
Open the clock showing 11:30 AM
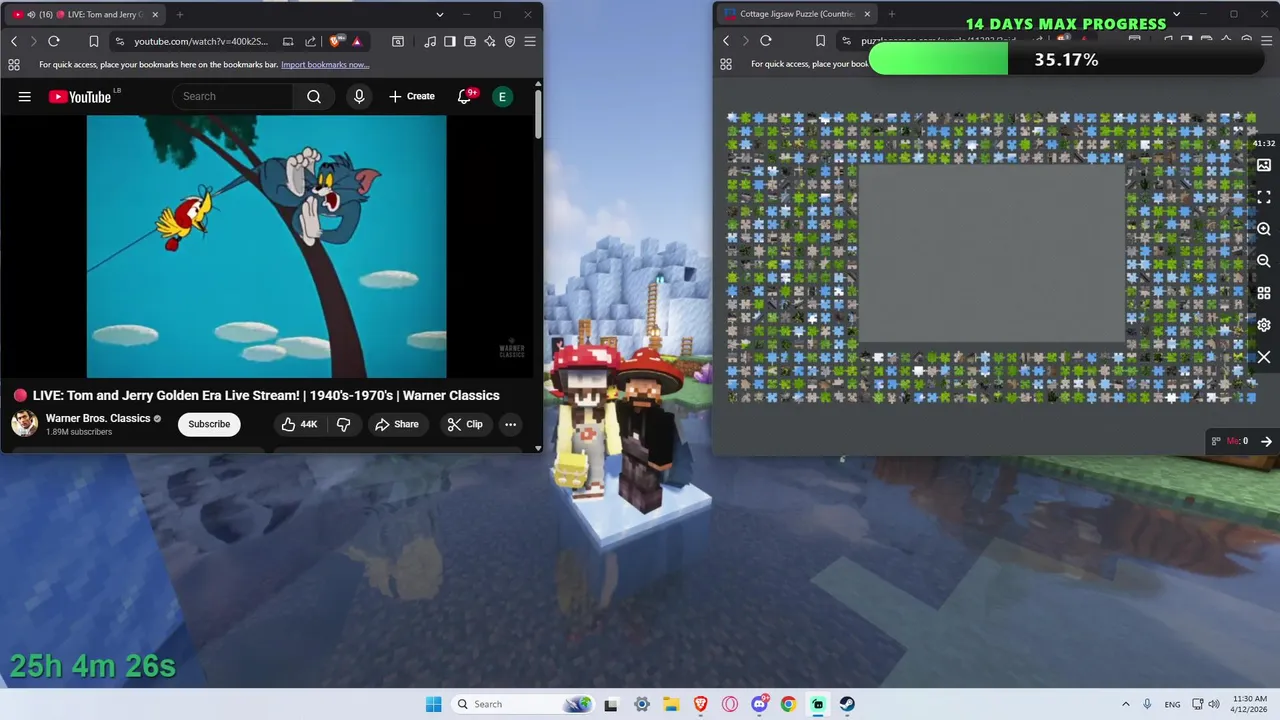click(x=1250, y=704)
